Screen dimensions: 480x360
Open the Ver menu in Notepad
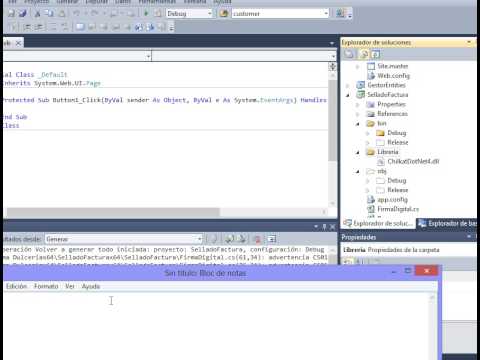[70, 286]
